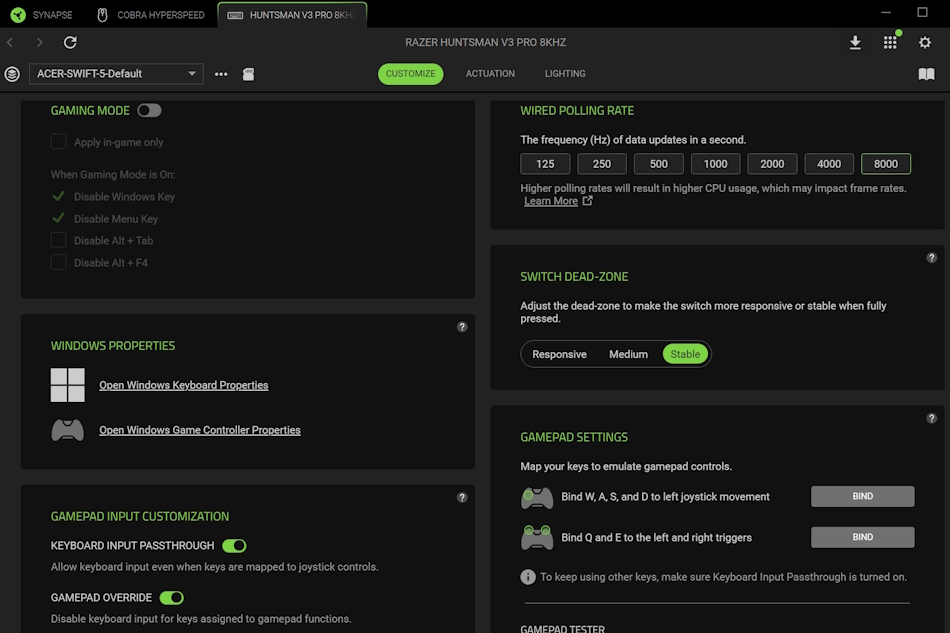
Task: Select the Huntsman V3 Pro 8KHz tab
Action: (x=293, y=15)
